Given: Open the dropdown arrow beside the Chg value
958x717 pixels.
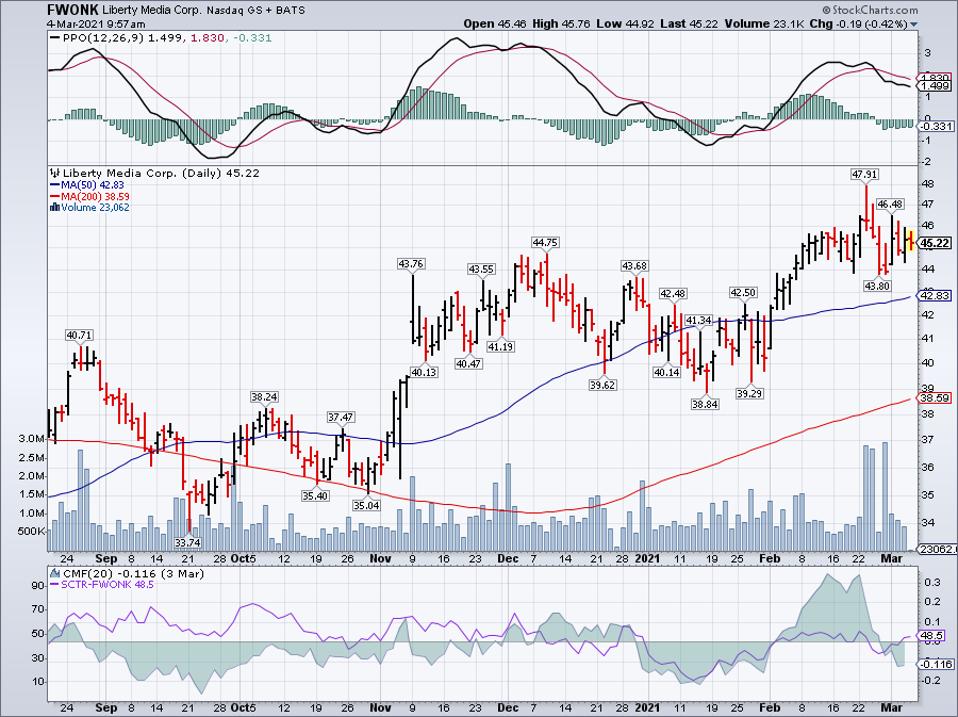Looking at the screenshot, I should point(914,24).
